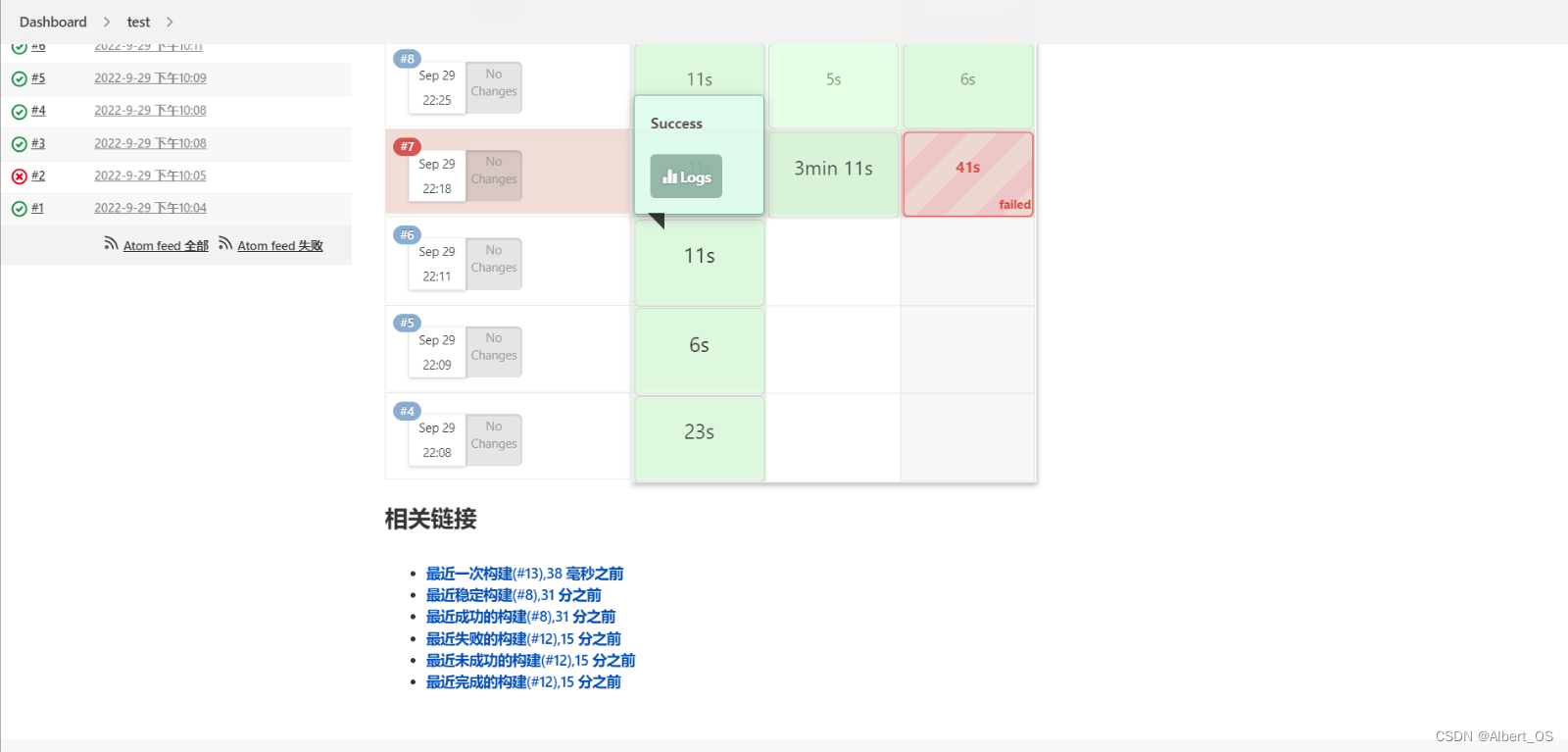Click RSS icon beside Atom feed 失败

(225, 243)
